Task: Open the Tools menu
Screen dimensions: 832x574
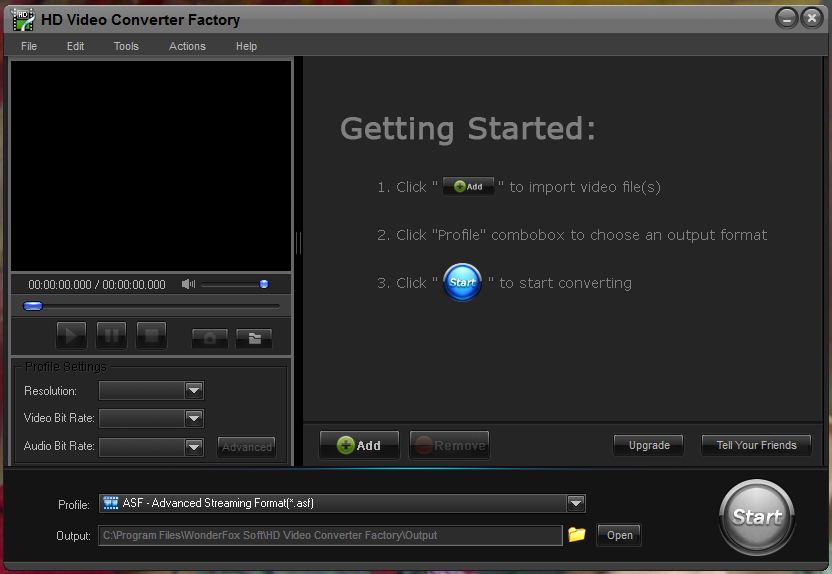Action: coord(126,46)
